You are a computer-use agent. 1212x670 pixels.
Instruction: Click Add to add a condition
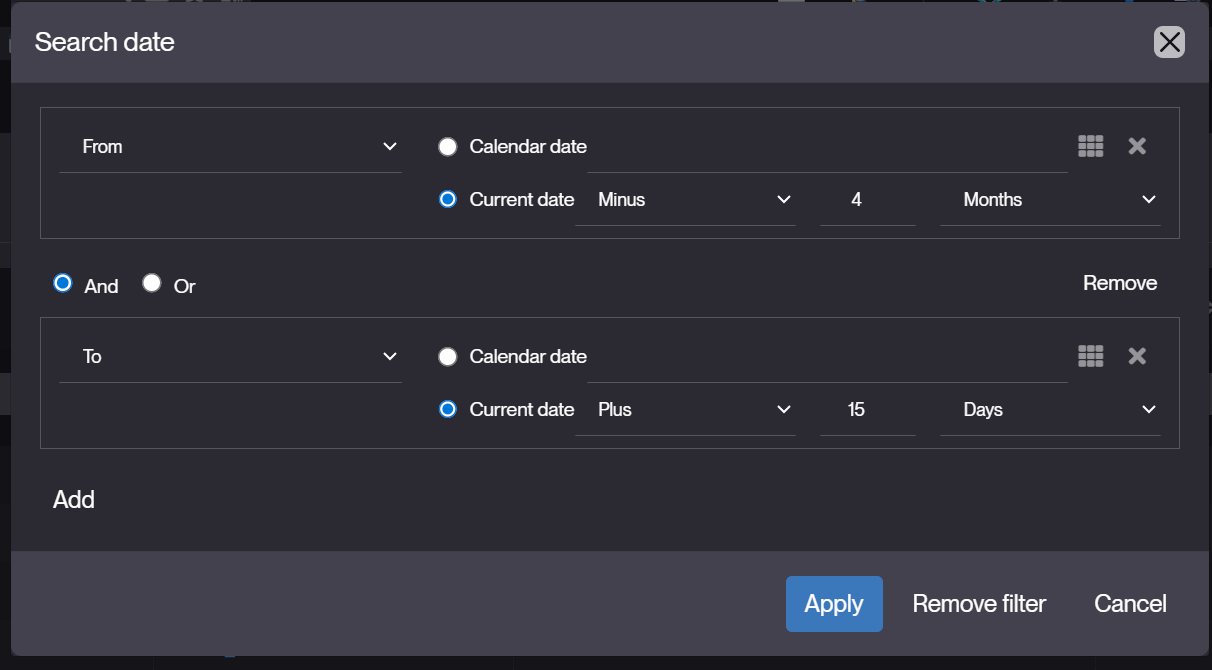click(74, 500)
